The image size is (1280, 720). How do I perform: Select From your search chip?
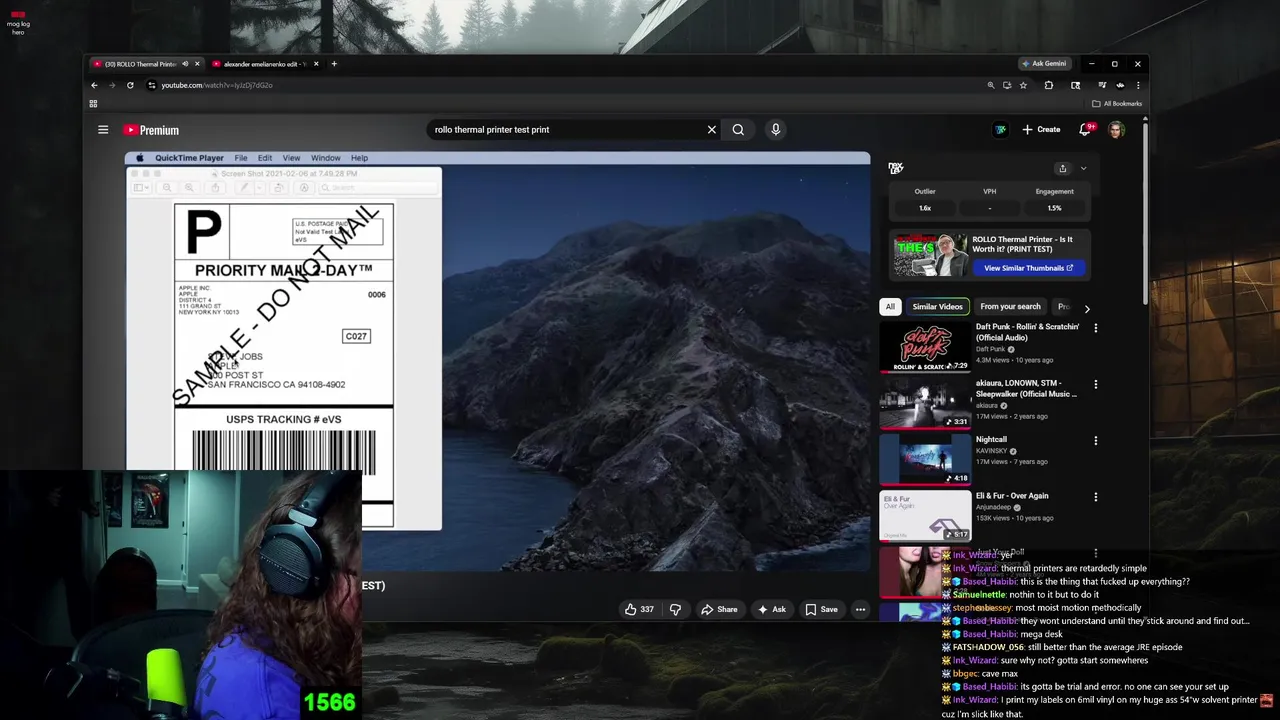[x=1010, y=307]
